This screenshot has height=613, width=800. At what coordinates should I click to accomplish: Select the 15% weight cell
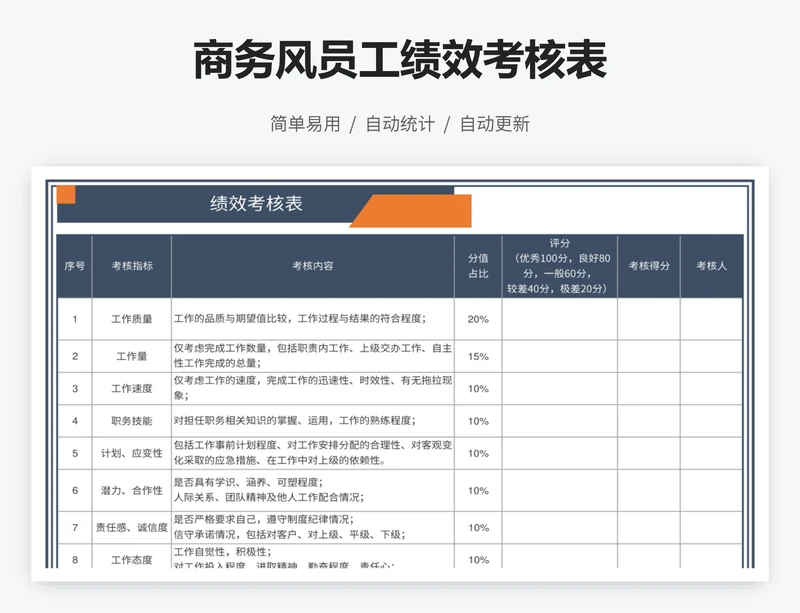478,356
